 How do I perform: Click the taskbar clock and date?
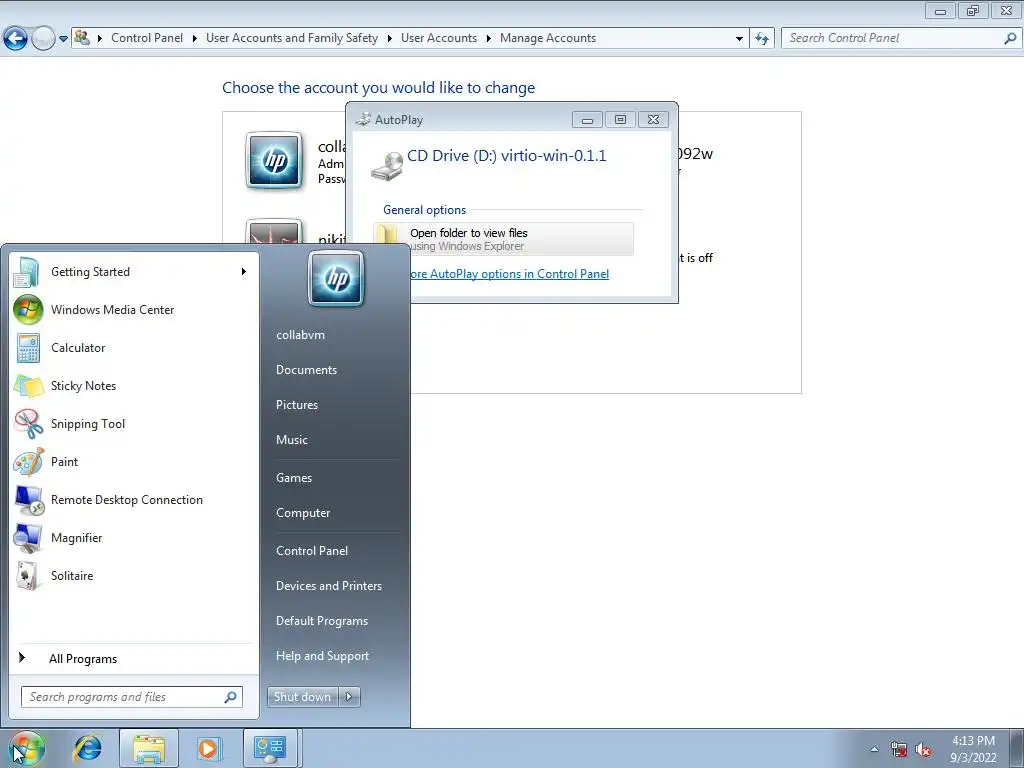[973, 749]
